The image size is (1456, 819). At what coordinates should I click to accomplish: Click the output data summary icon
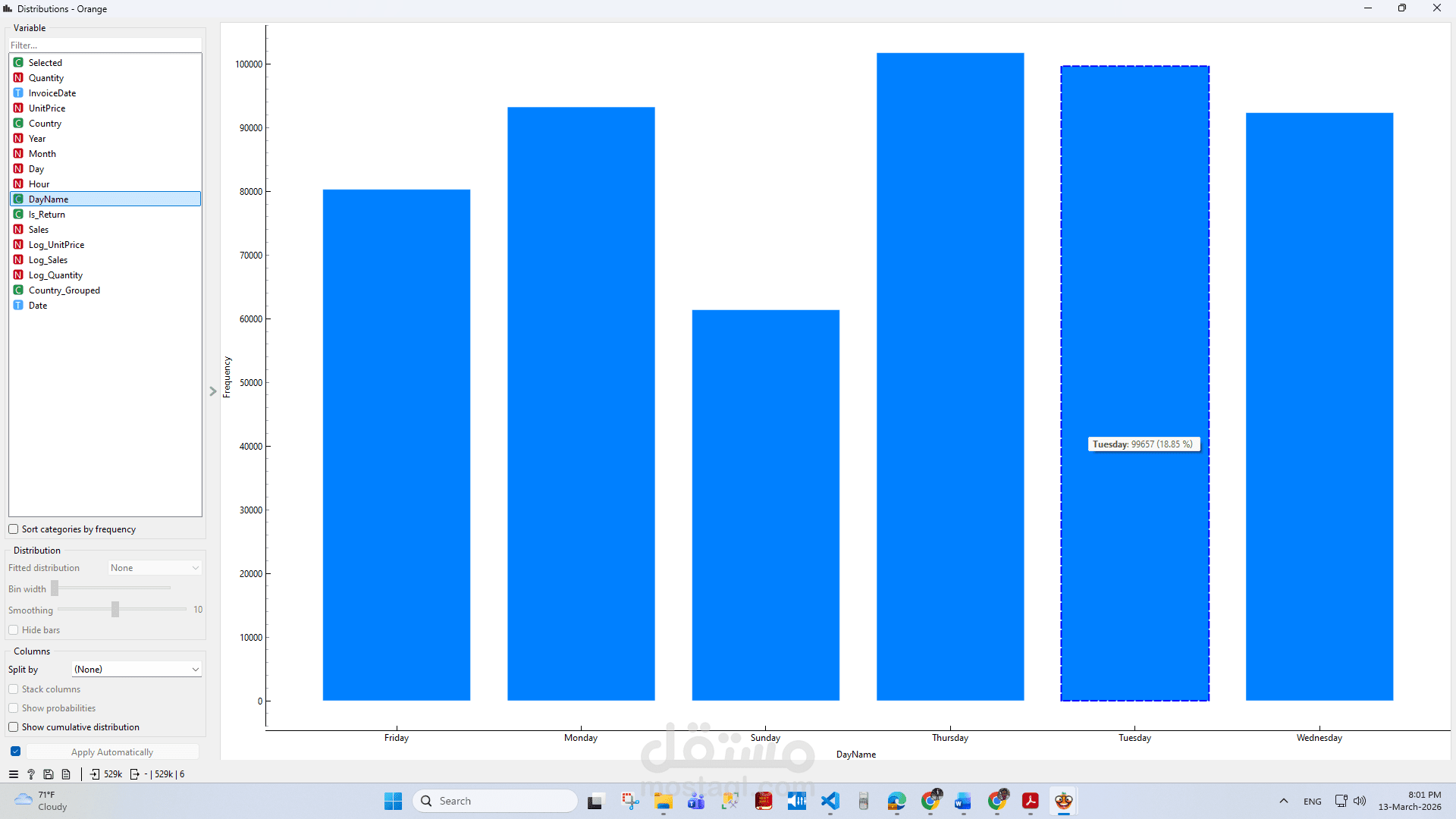tap(135, 774)
